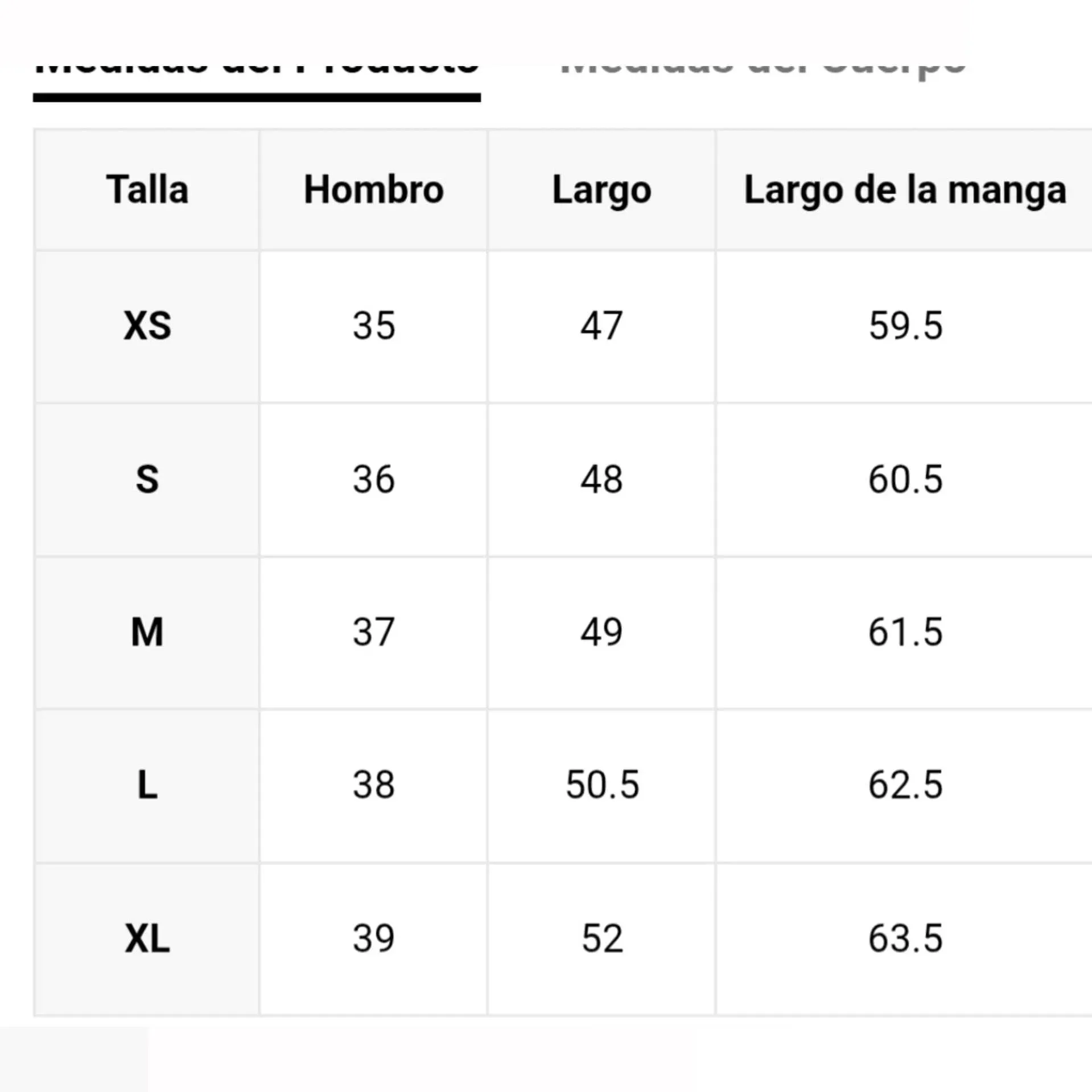Click the Talla column header
This screenshot has width=1092, height=1092.
pyautogui.click(x=147, y=189)
